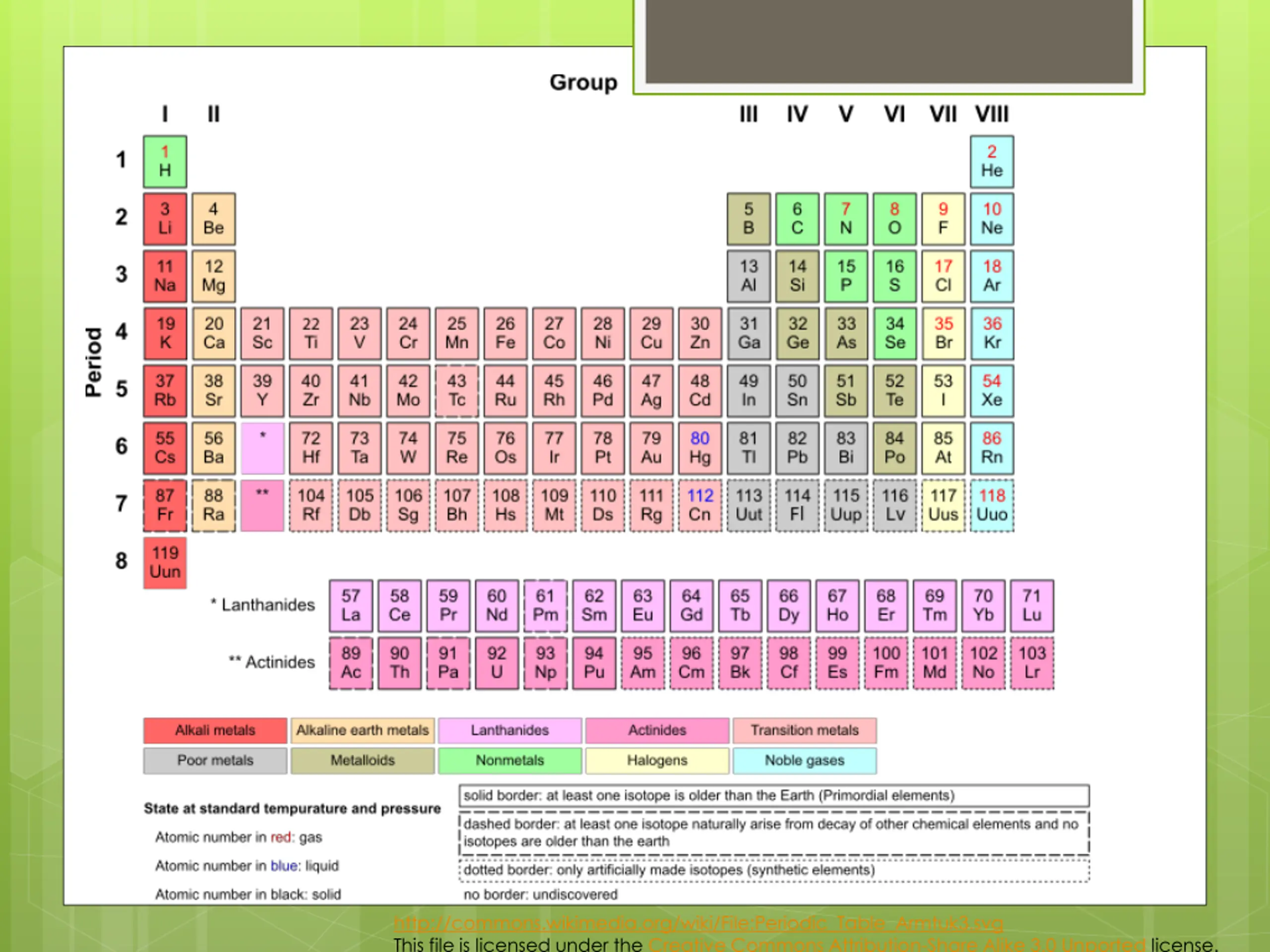Image resolution: width=1270 pixels, height=952 pixels.
Task: Click the Metalloids legend swatch
Action: pyautogui.click(x=362, y=760)
